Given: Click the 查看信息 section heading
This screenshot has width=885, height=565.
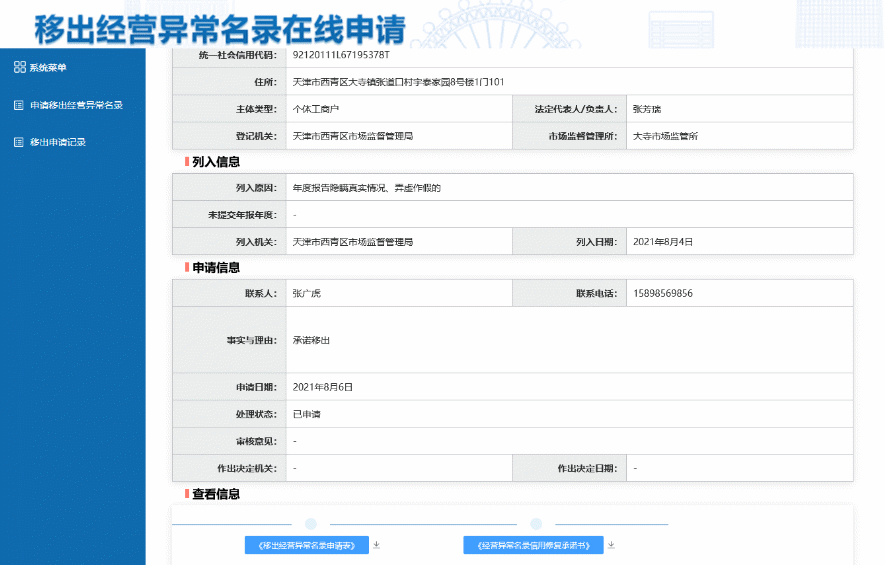Looking at the screenshot, I should [x=216, y=494].
